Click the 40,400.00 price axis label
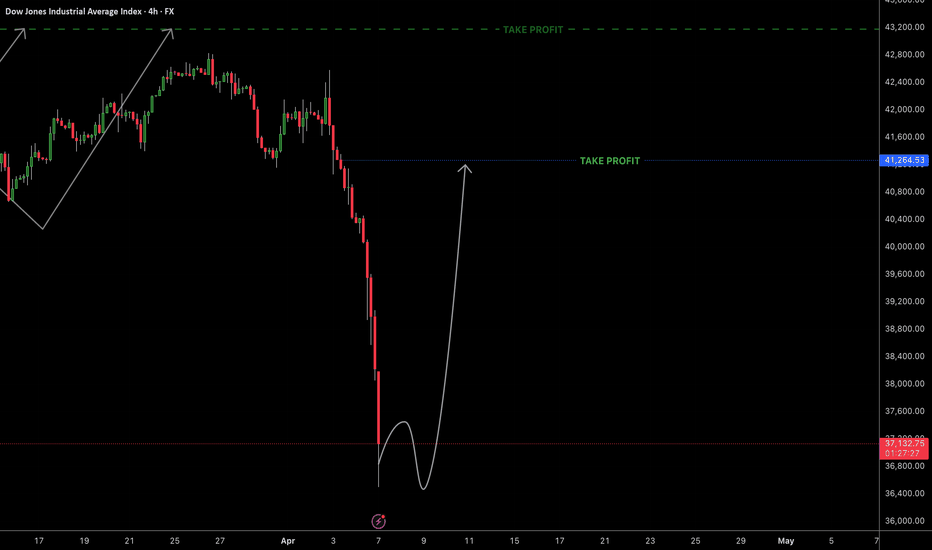This screenshot has width=932, height=550. click(x=904, y=219)
